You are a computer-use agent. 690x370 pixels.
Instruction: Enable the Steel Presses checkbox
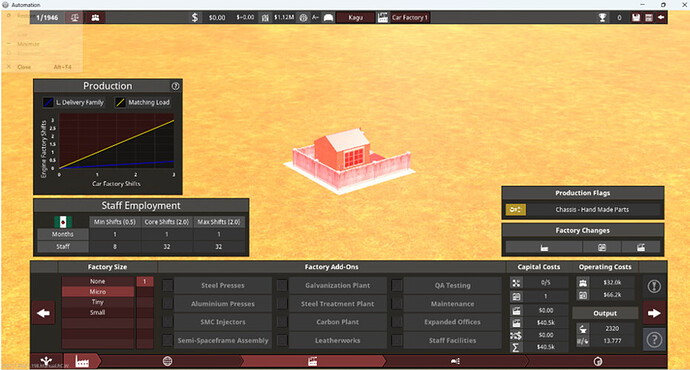point(168,286)
